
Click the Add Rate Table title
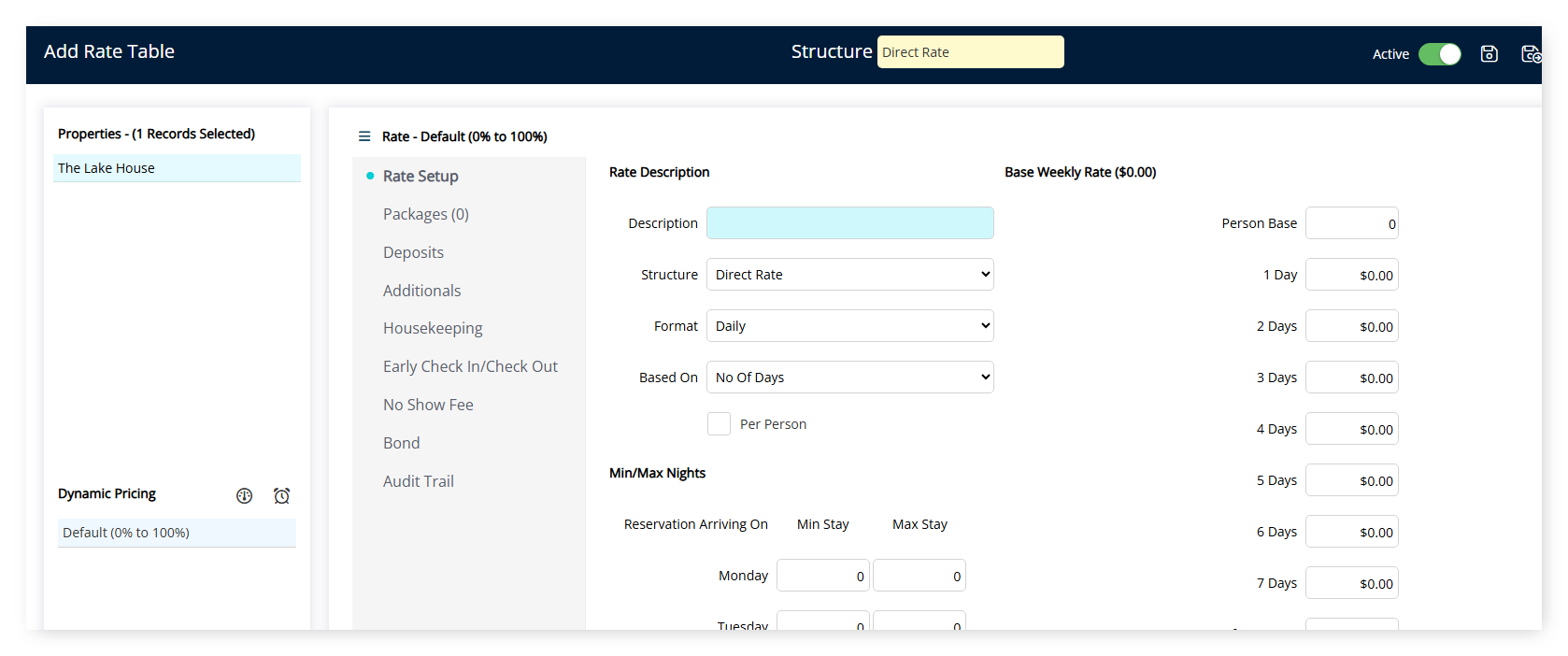pos(109,51)
